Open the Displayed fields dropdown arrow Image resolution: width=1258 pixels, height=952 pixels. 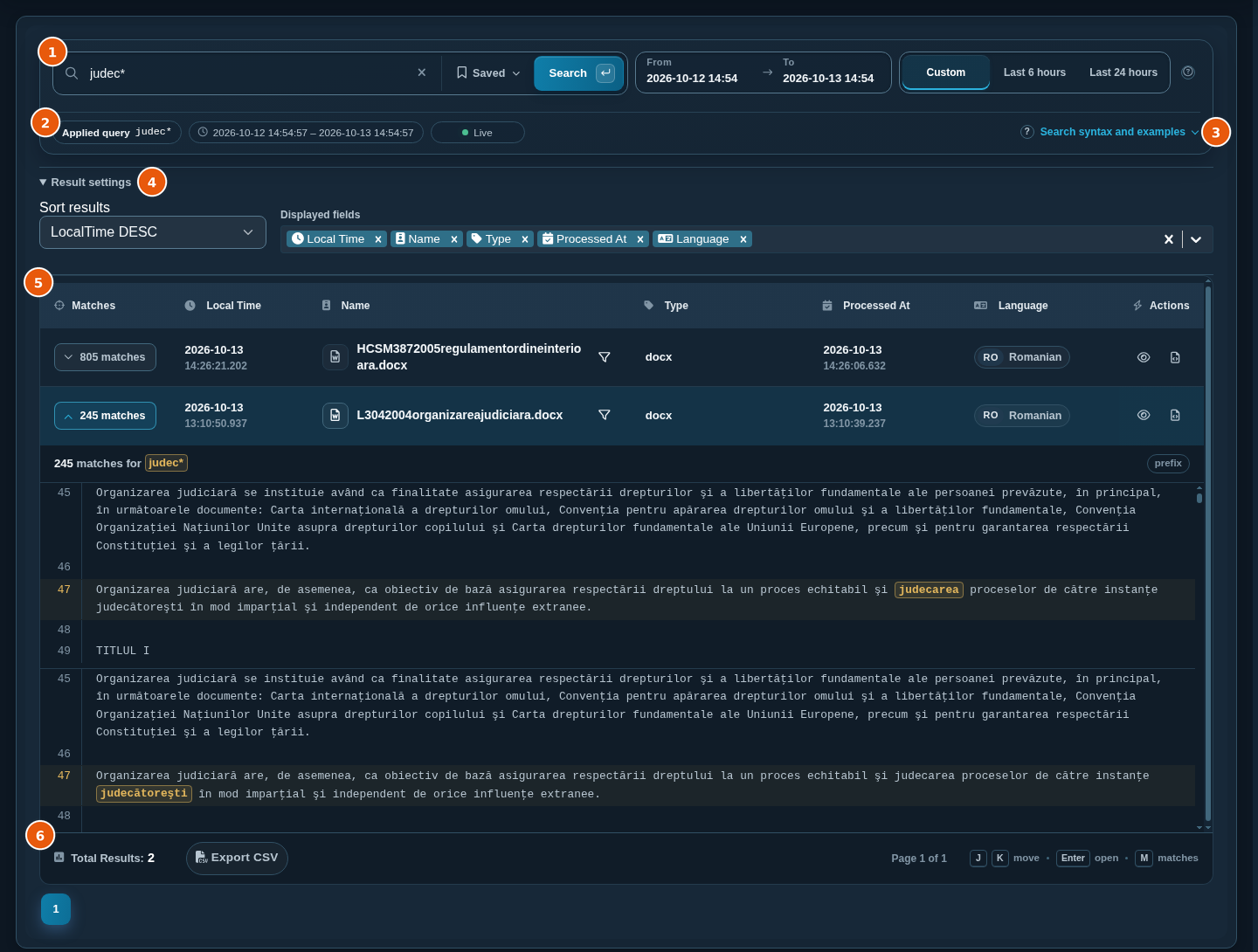point(1196,239)
